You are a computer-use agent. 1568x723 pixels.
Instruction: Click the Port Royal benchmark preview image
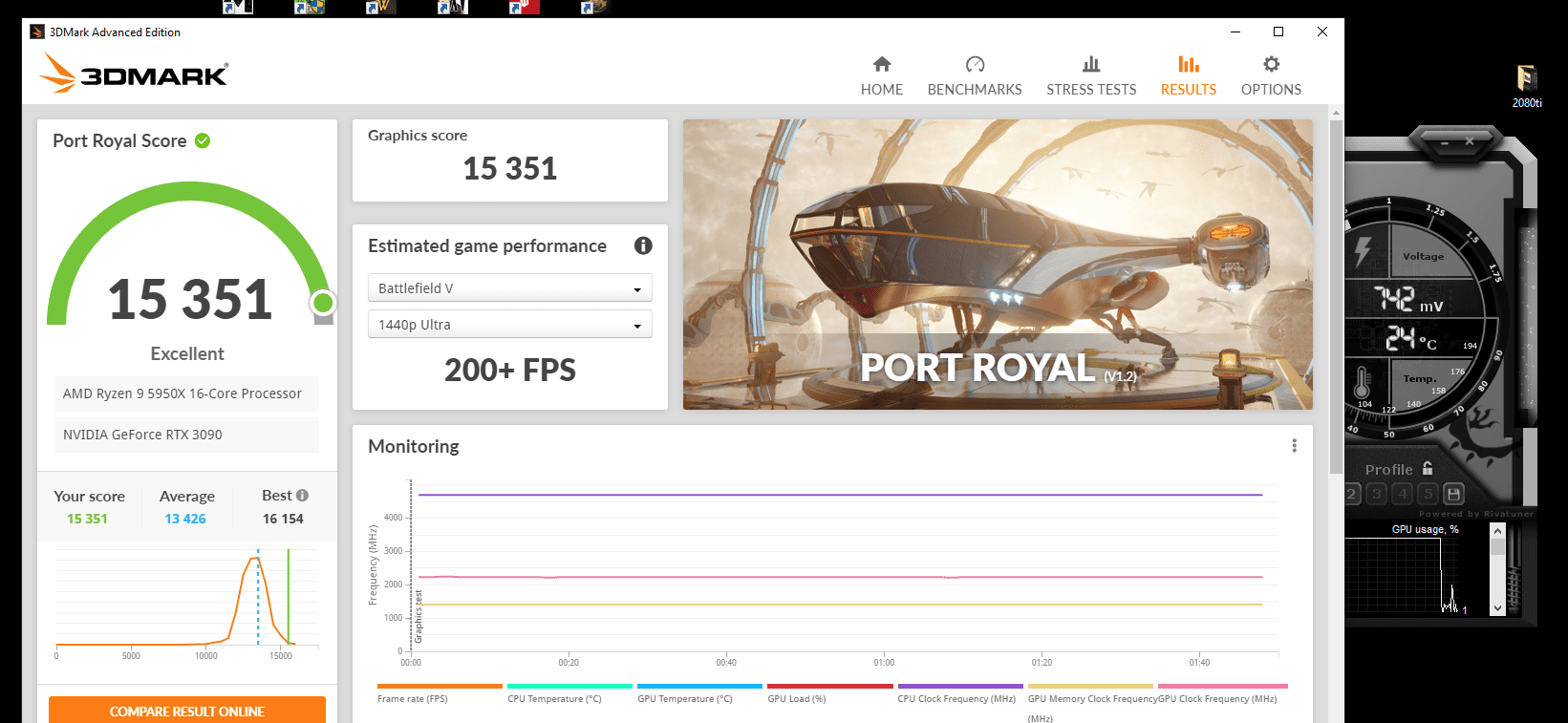tap(998, 265)
